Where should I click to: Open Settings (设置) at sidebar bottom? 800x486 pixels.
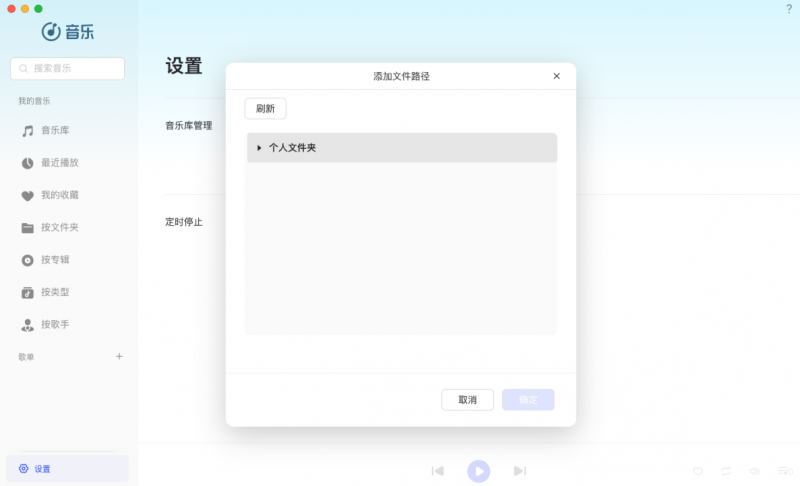click(x=67, y=469)
